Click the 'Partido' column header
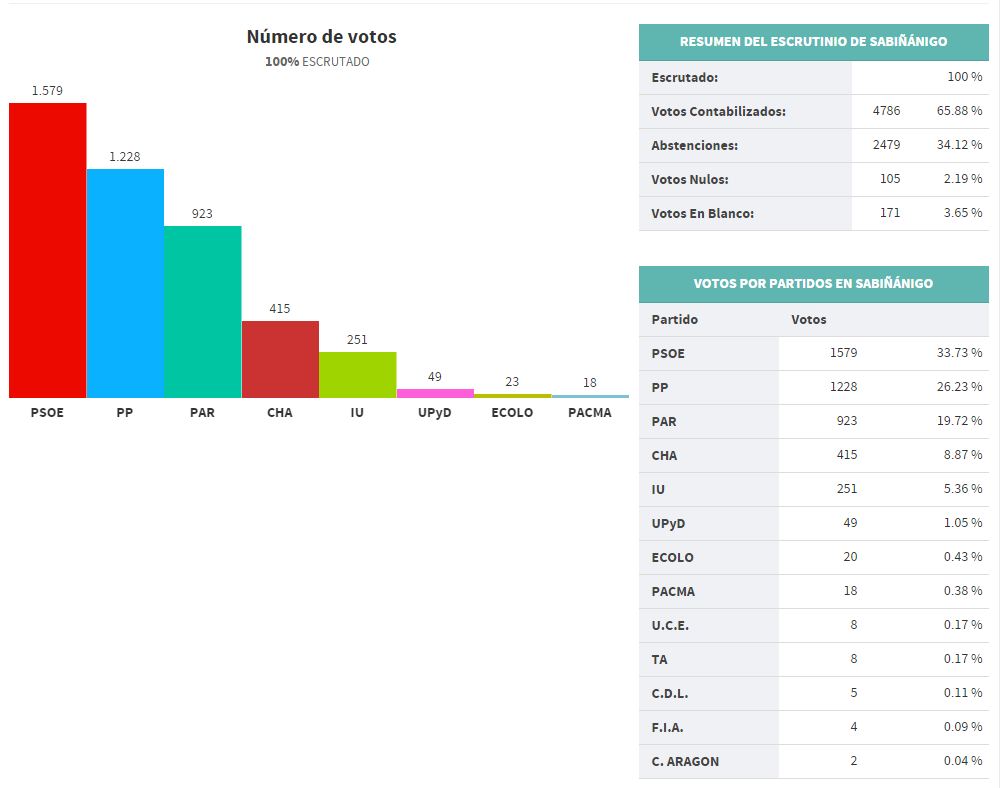 click(675, 320)
